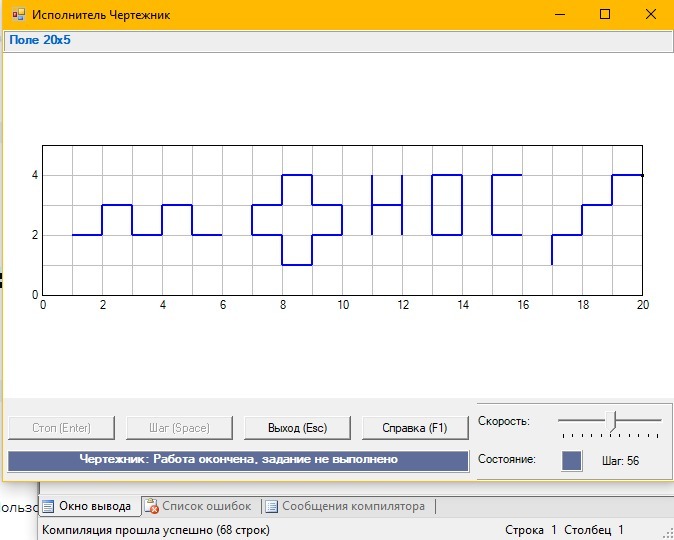Image resolution: width=674 pixels, height=540 pixels.
Task: Exit via the Выход (Esc) button
Action: point(297,428)
